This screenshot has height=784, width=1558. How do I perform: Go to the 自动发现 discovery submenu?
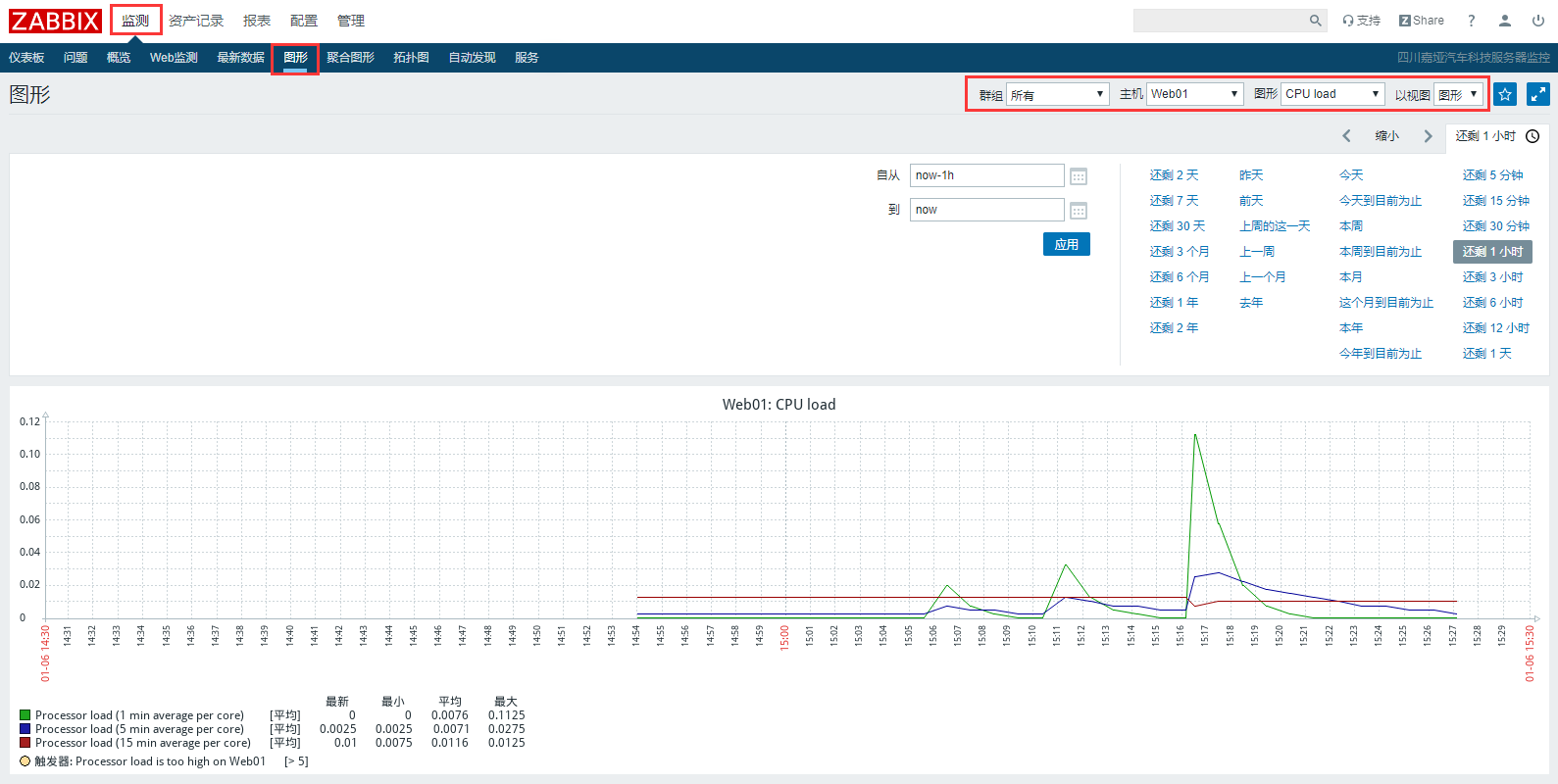473,58
